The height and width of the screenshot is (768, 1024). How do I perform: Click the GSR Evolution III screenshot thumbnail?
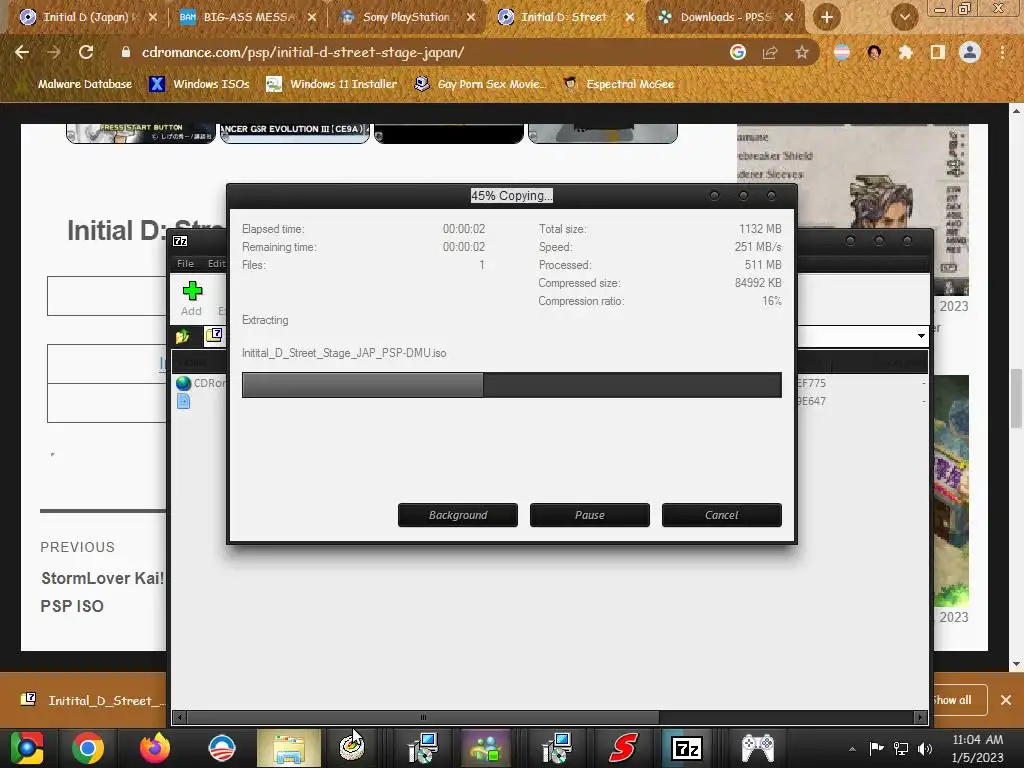click(x=295, y=133)
